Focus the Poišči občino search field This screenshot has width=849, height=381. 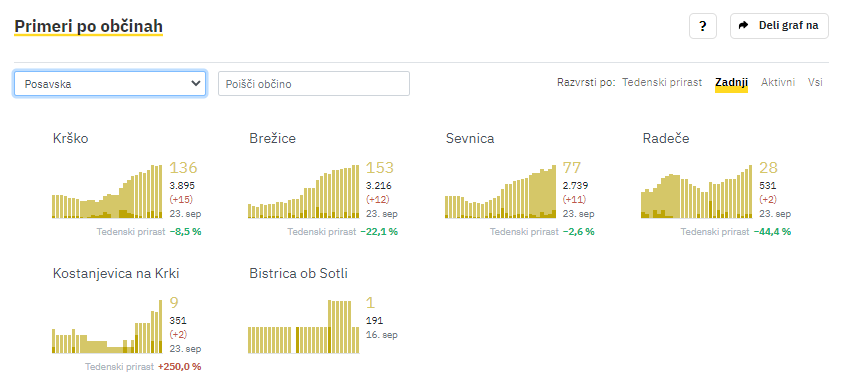click(x=314, y=84)
